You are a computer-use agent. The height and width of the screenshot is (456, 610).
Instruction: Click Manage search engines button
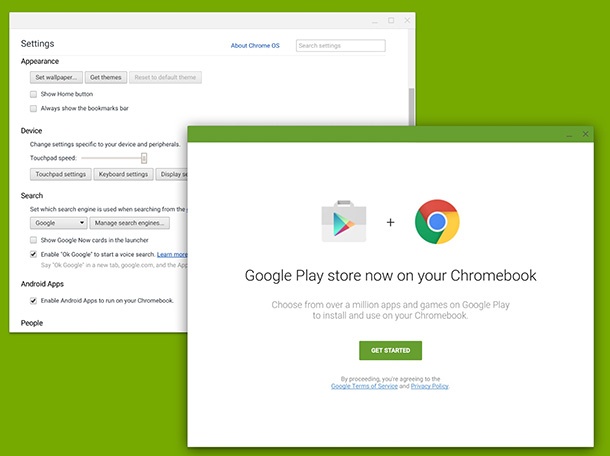[130, 223]
